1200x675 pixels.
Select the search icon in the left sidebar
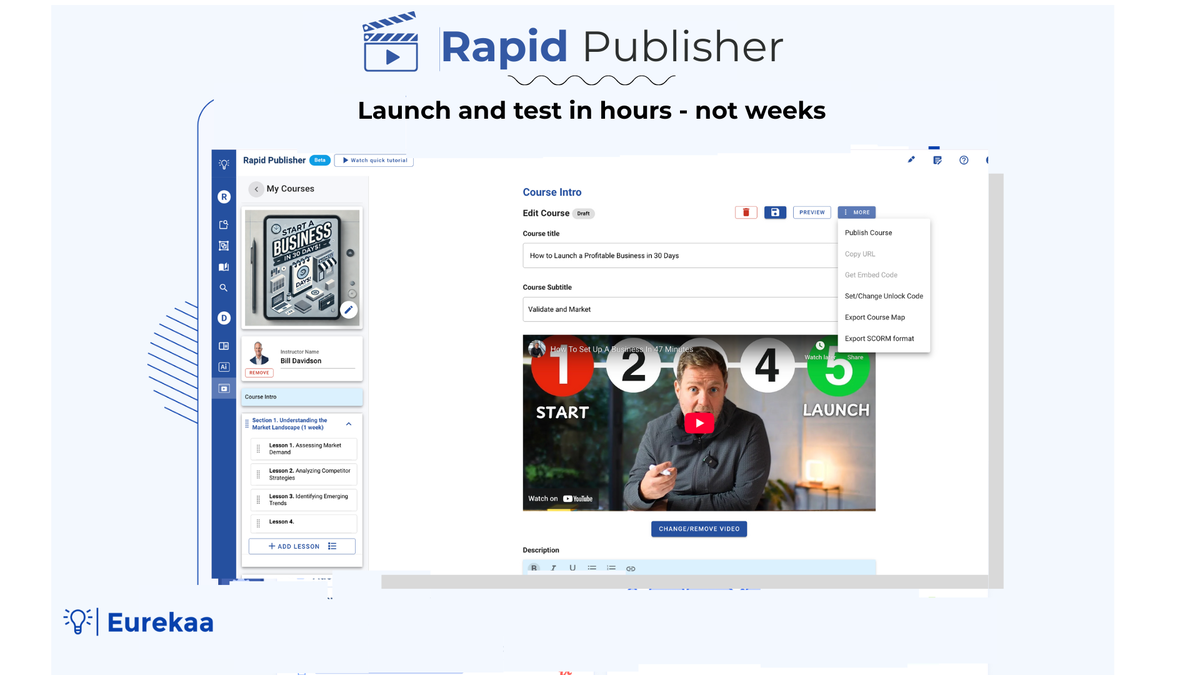point(223,288)
